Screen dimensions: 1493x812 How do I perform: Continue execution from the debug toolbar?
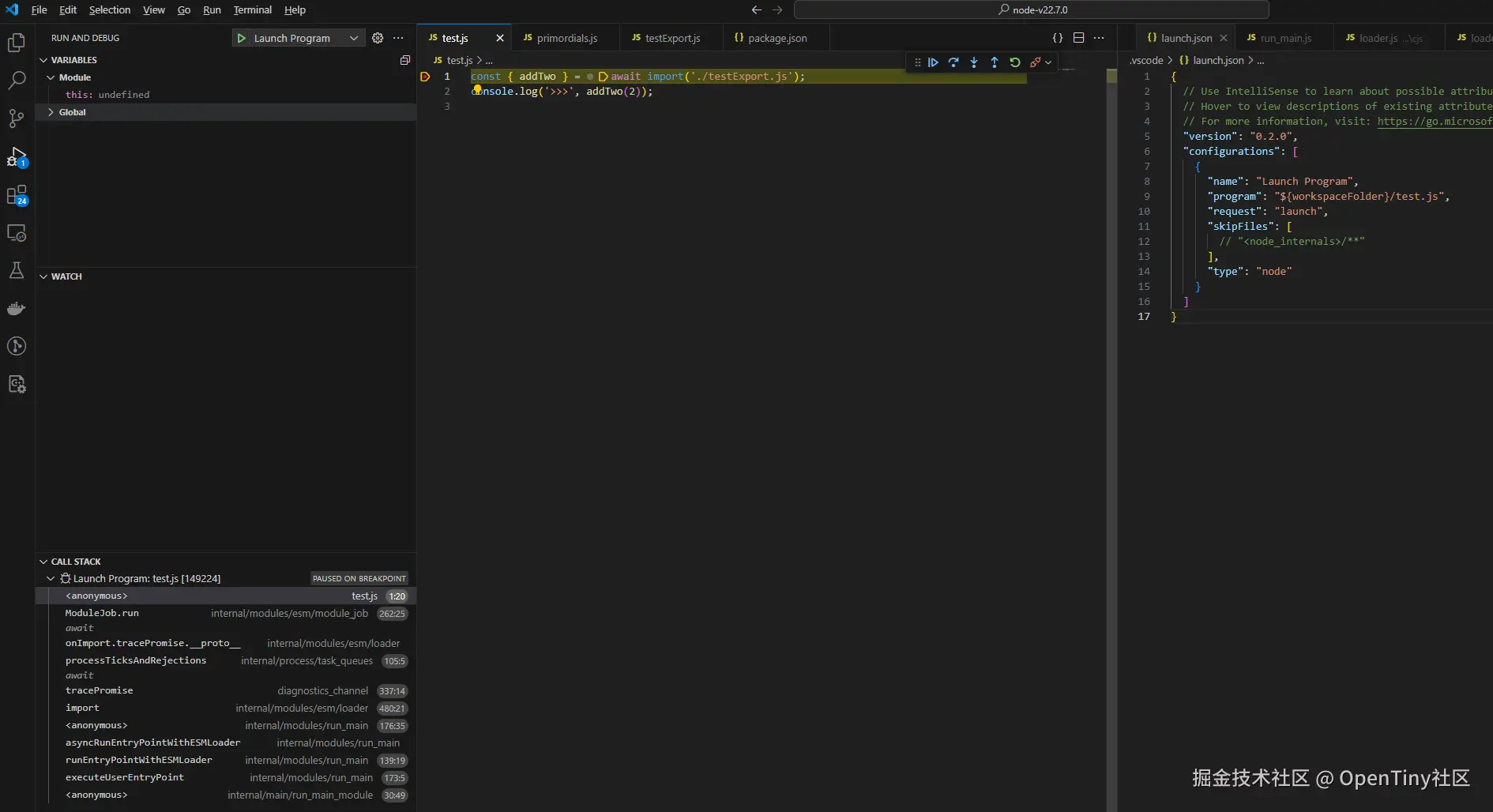(933, 62)
